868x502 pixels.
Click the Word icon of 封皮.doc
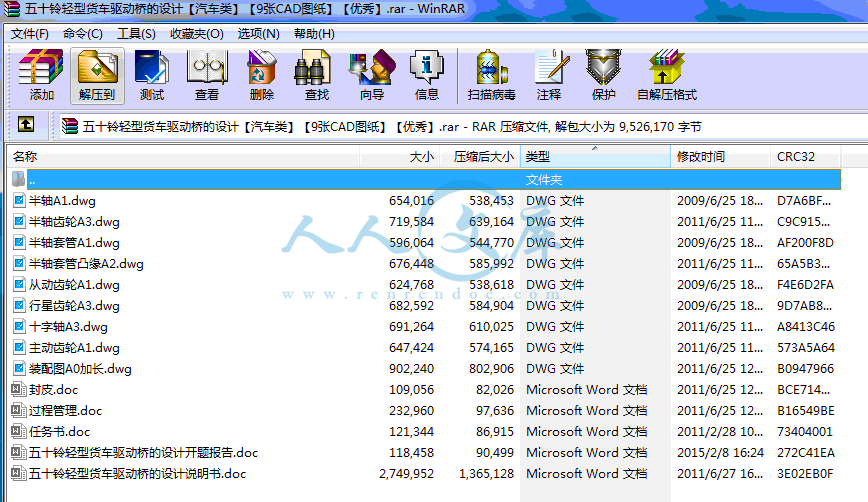click(x=19, y=390)
